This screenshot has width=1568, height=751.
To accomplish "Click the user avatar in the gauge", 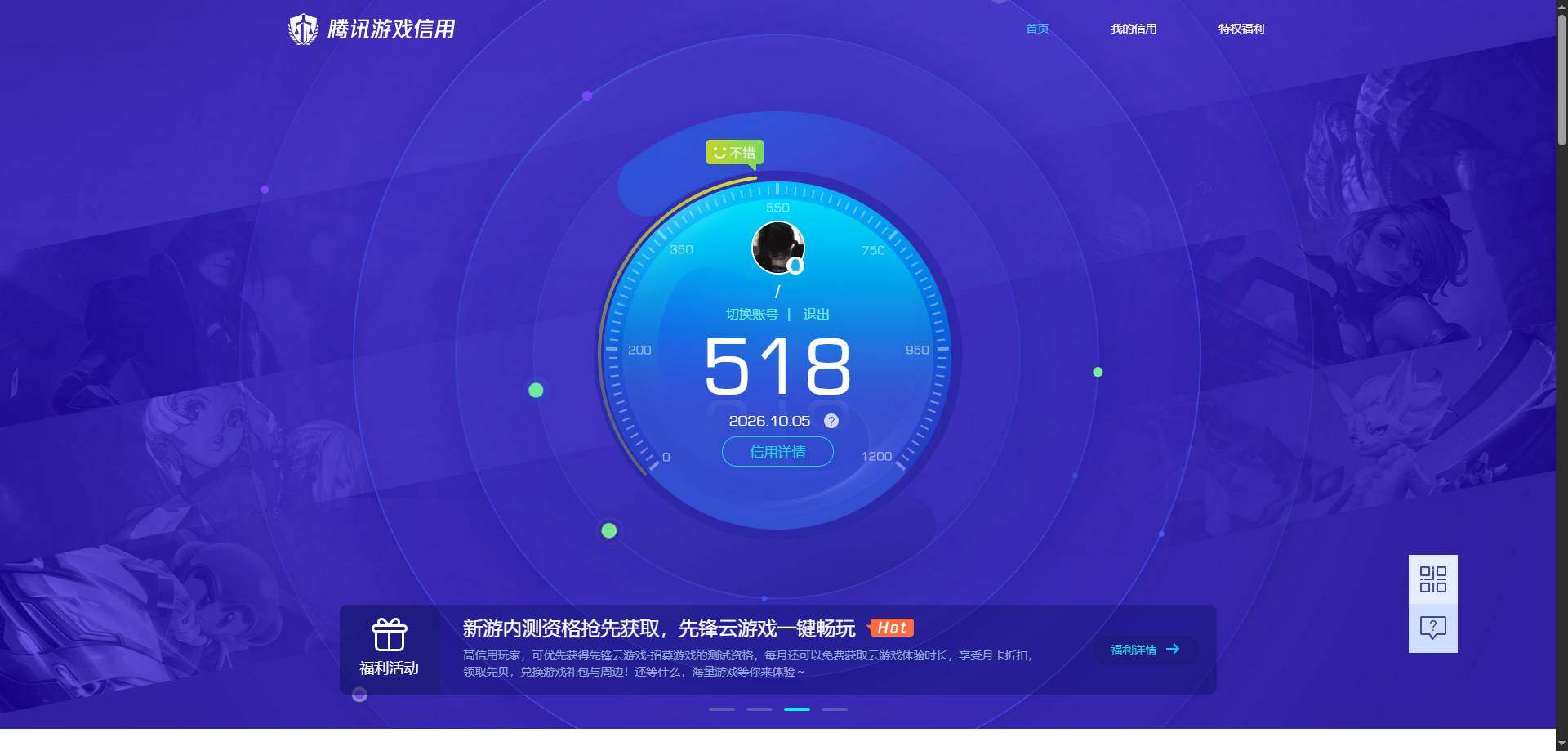I will 777,248.
